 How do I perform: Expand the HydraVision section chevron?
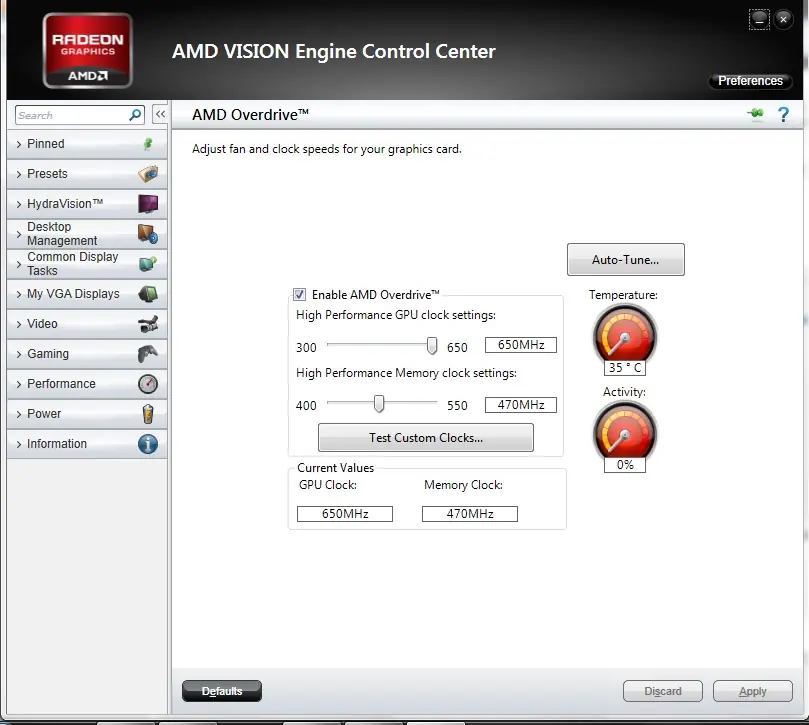coord(19,204)
